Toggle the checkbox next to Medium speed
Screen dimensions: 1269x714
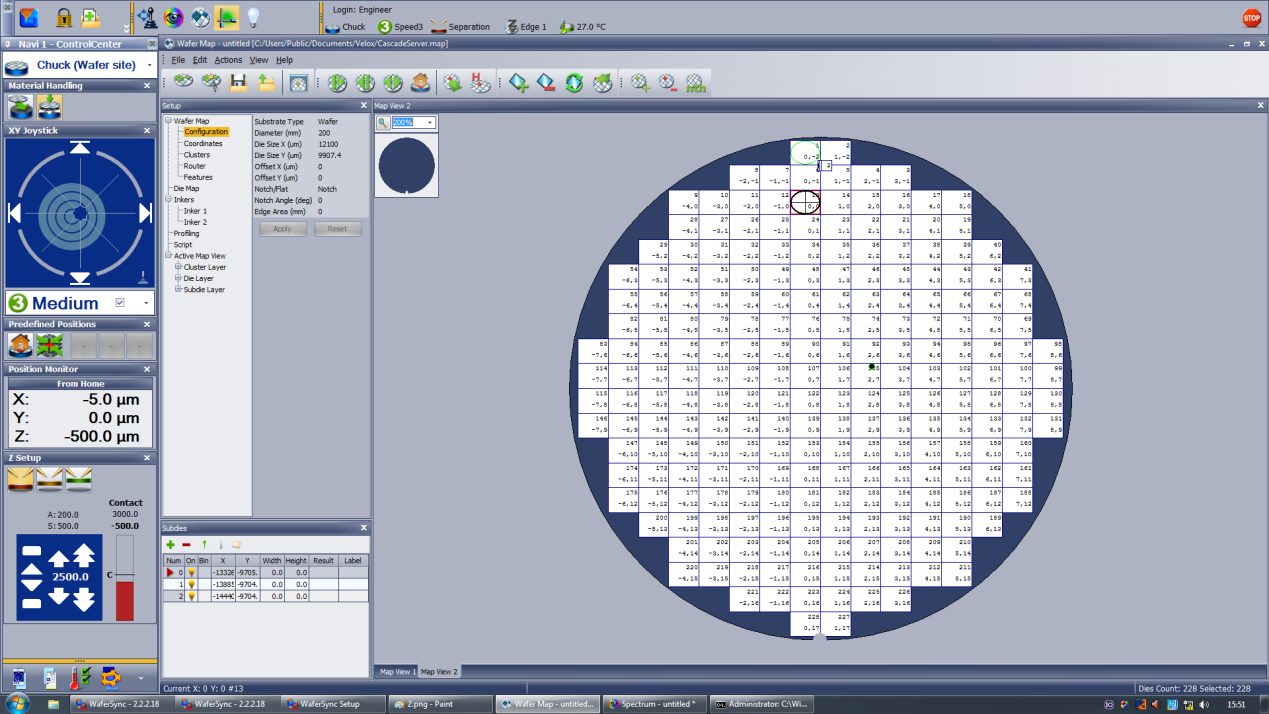(x=121, y=303)
